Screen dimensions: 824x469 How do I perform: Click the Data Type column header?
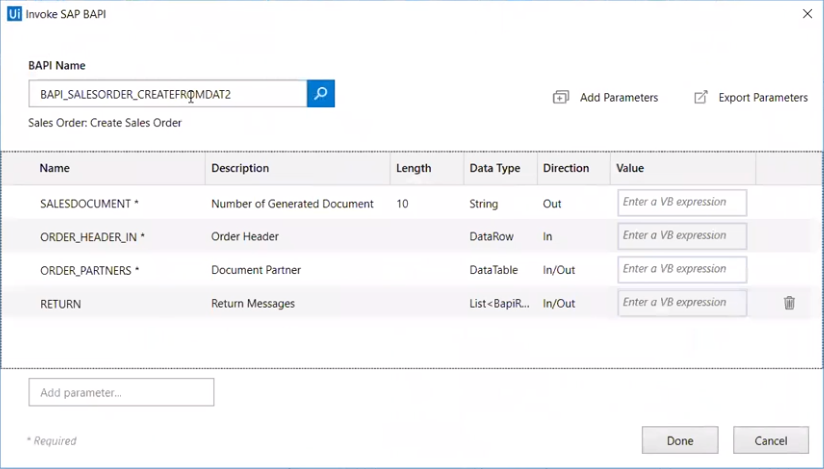pyautogui.click(x=495, y=168)
